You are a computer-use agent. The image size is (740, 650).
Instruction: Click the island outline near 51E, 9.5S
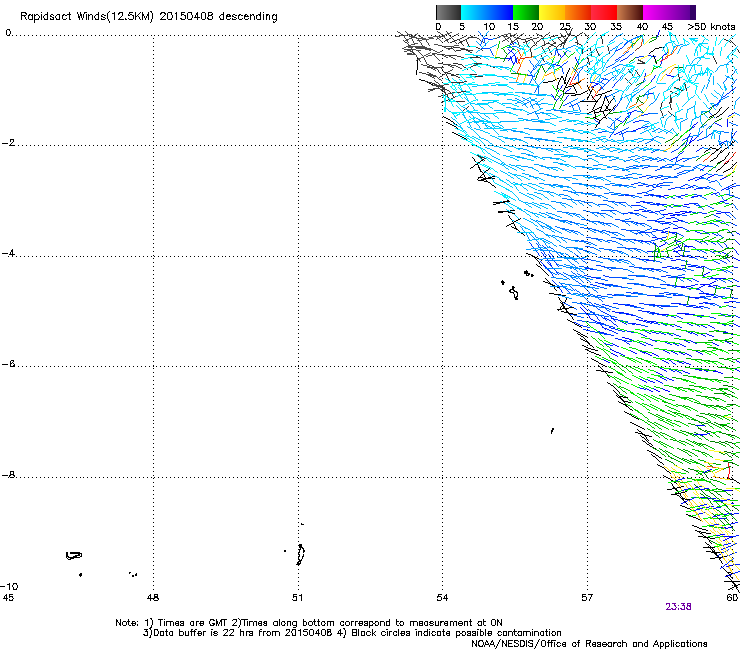click(301, 555)
